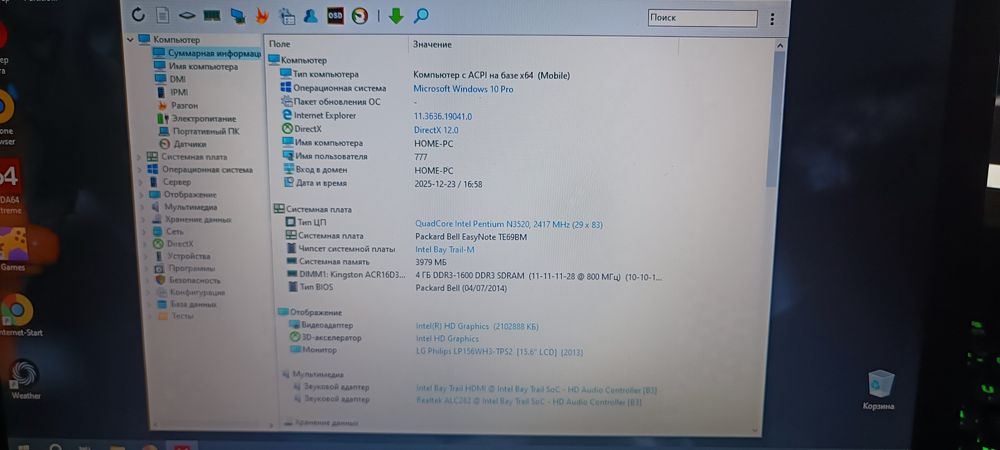This screenshot has width=1000, height=450.
Task: Expand the Сервер tree node arrow
Action: point(140,182)
